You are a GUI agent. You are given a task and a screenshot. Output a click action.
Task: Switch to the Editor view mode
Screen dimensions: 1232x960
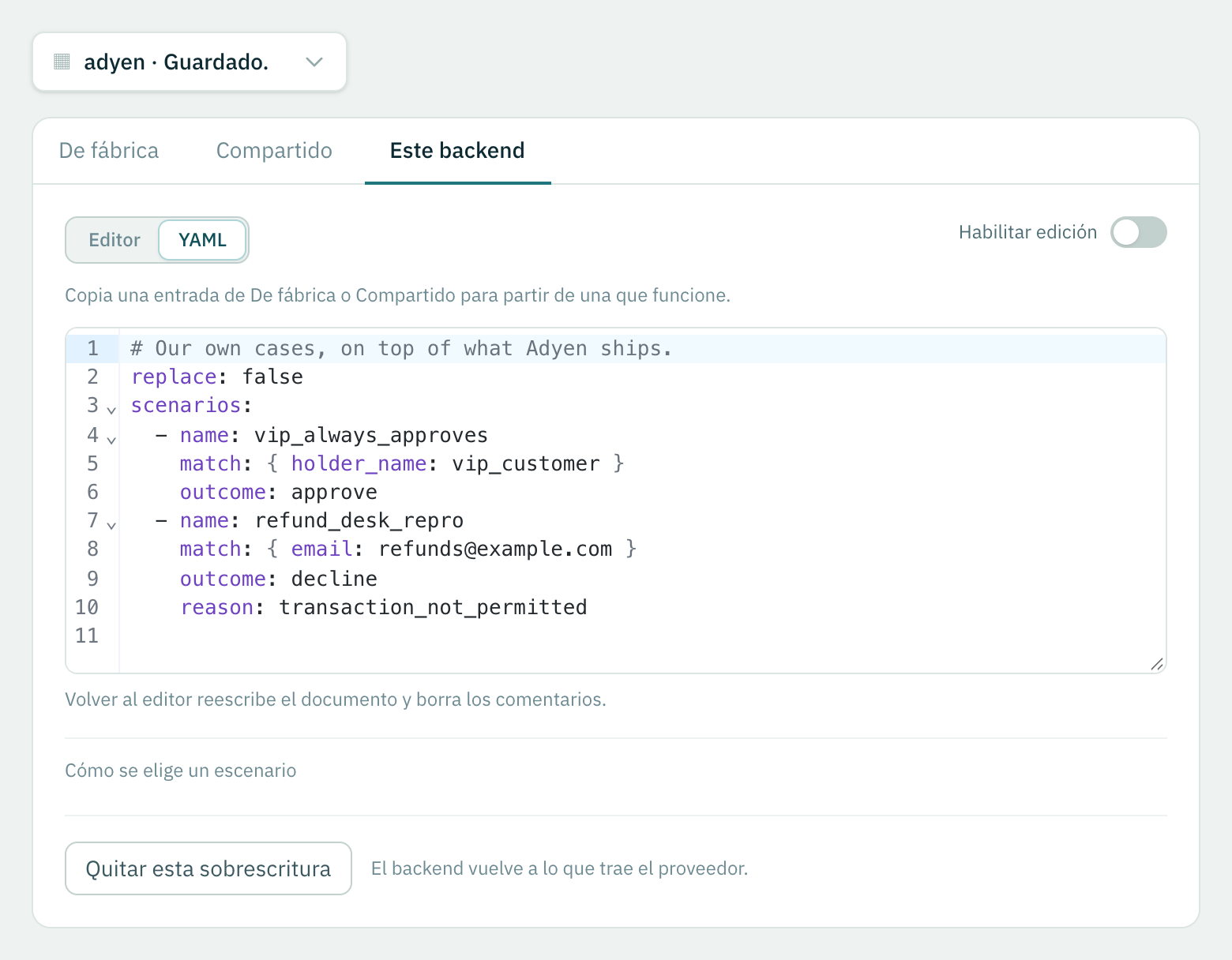coord(115,240)
